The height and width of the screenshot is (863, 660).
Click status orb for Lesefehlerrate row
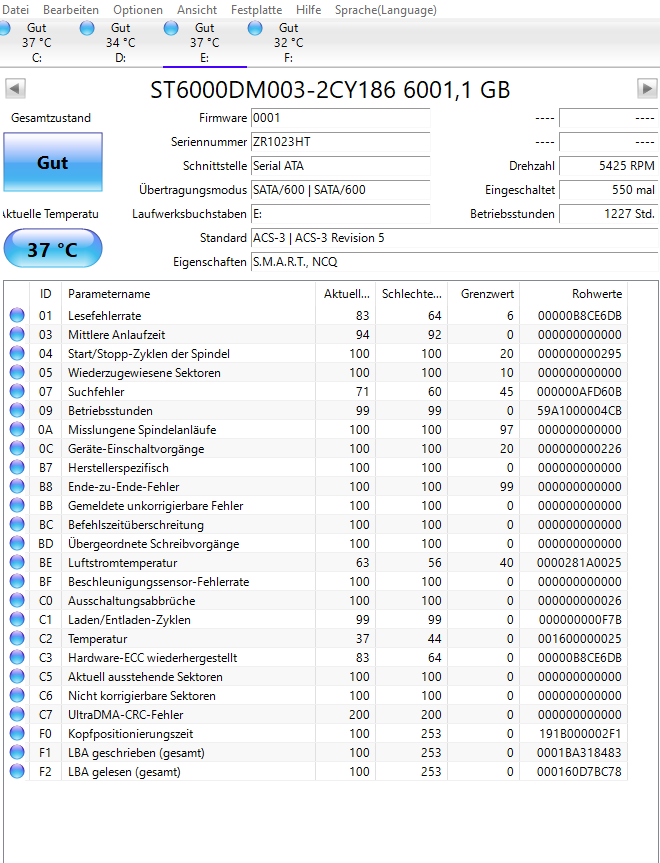click(x=17, y=315)
